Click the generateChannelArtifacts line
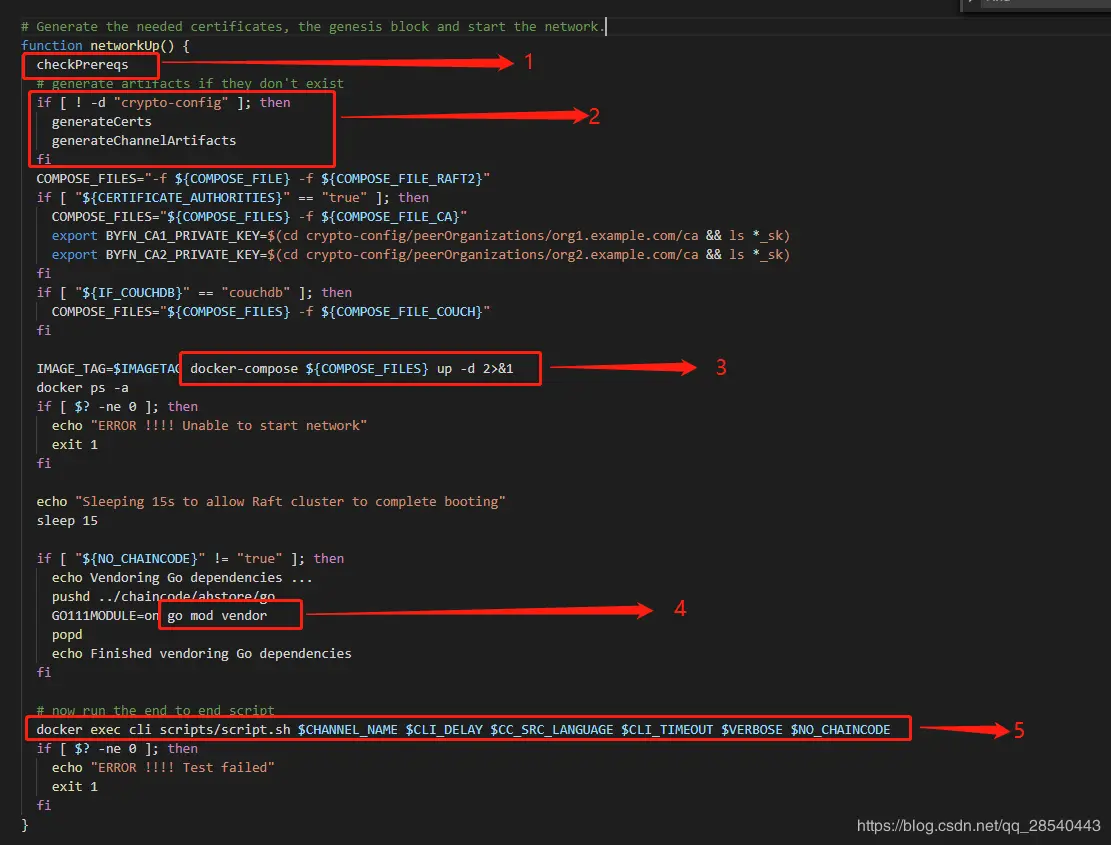Viewport: 1111px width, 845px height. tap(144, 140)
